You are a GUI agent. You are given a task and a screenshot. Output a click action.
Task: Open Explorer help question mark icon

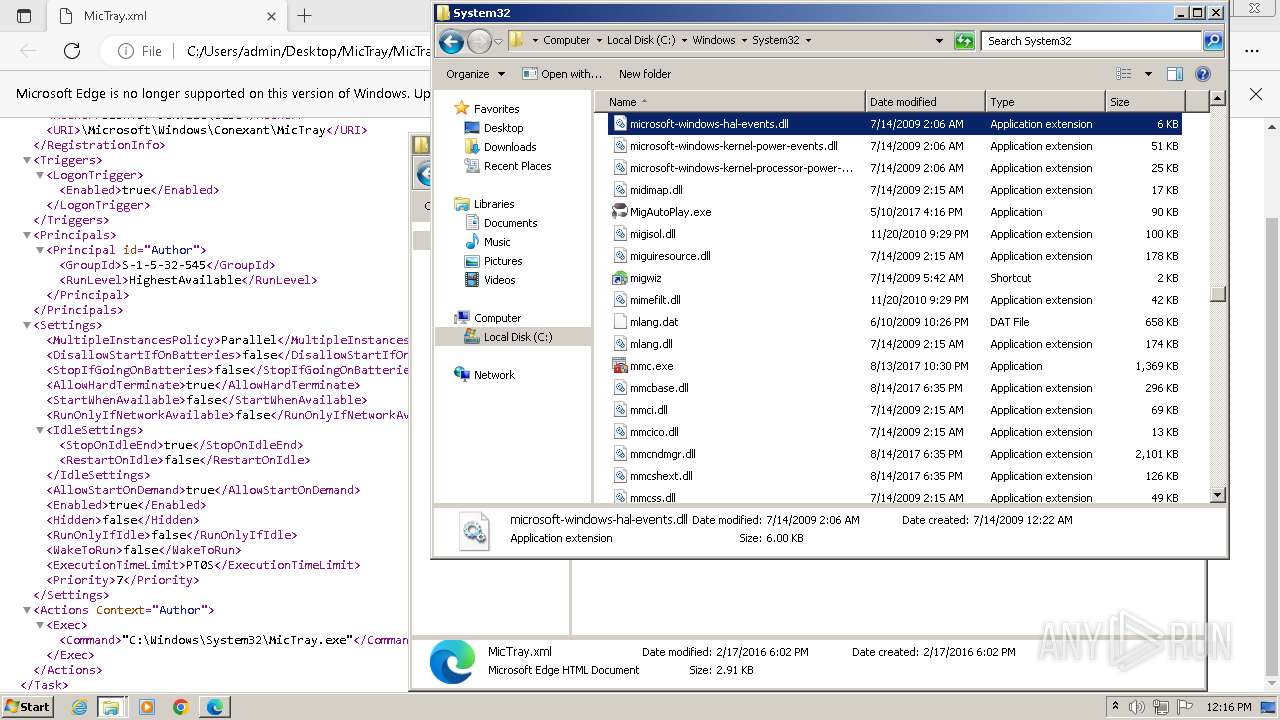click(1203, 74)
